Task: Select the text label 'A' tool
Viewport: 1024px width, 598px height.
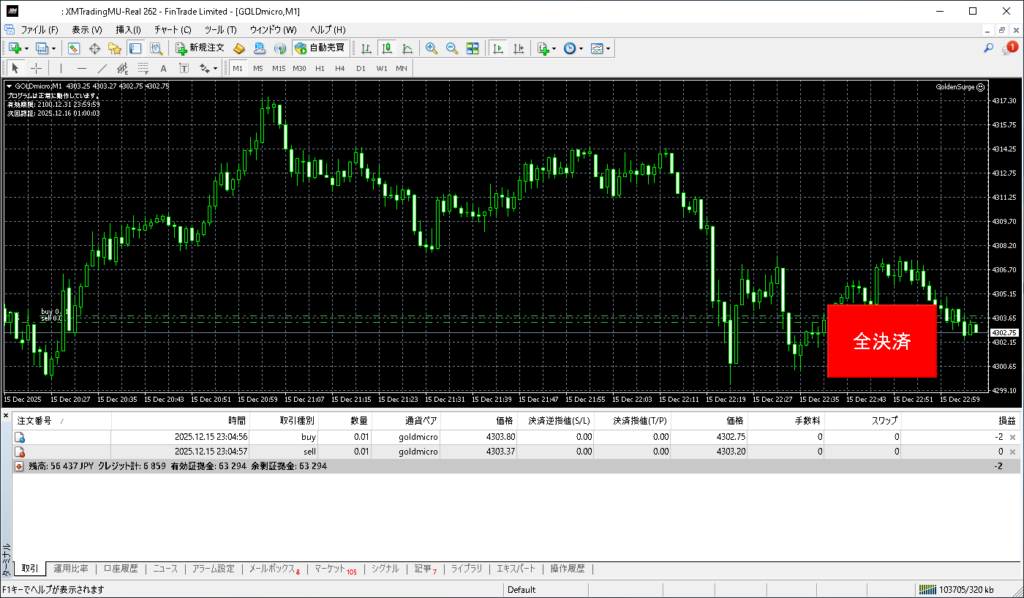Action: 163,68
